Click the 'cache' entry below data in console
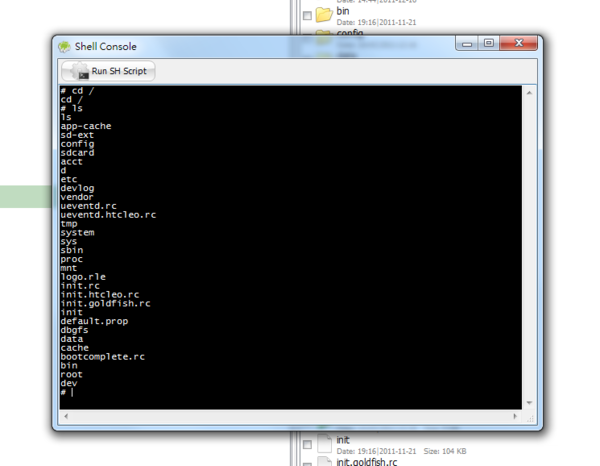This screenshot has width=600, height=466. [74, 348]
